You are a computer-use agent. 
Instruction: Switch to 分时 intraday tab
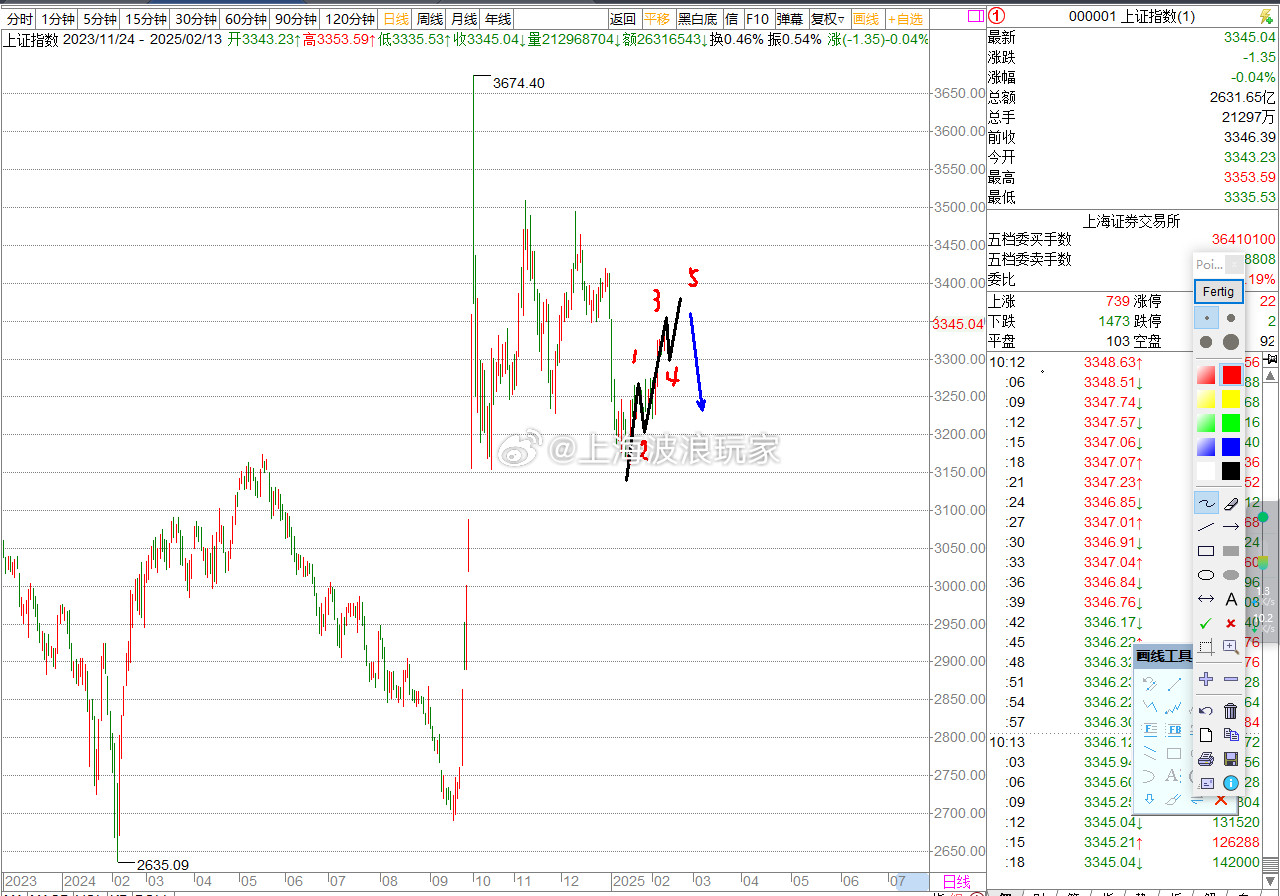click(20, 19)
